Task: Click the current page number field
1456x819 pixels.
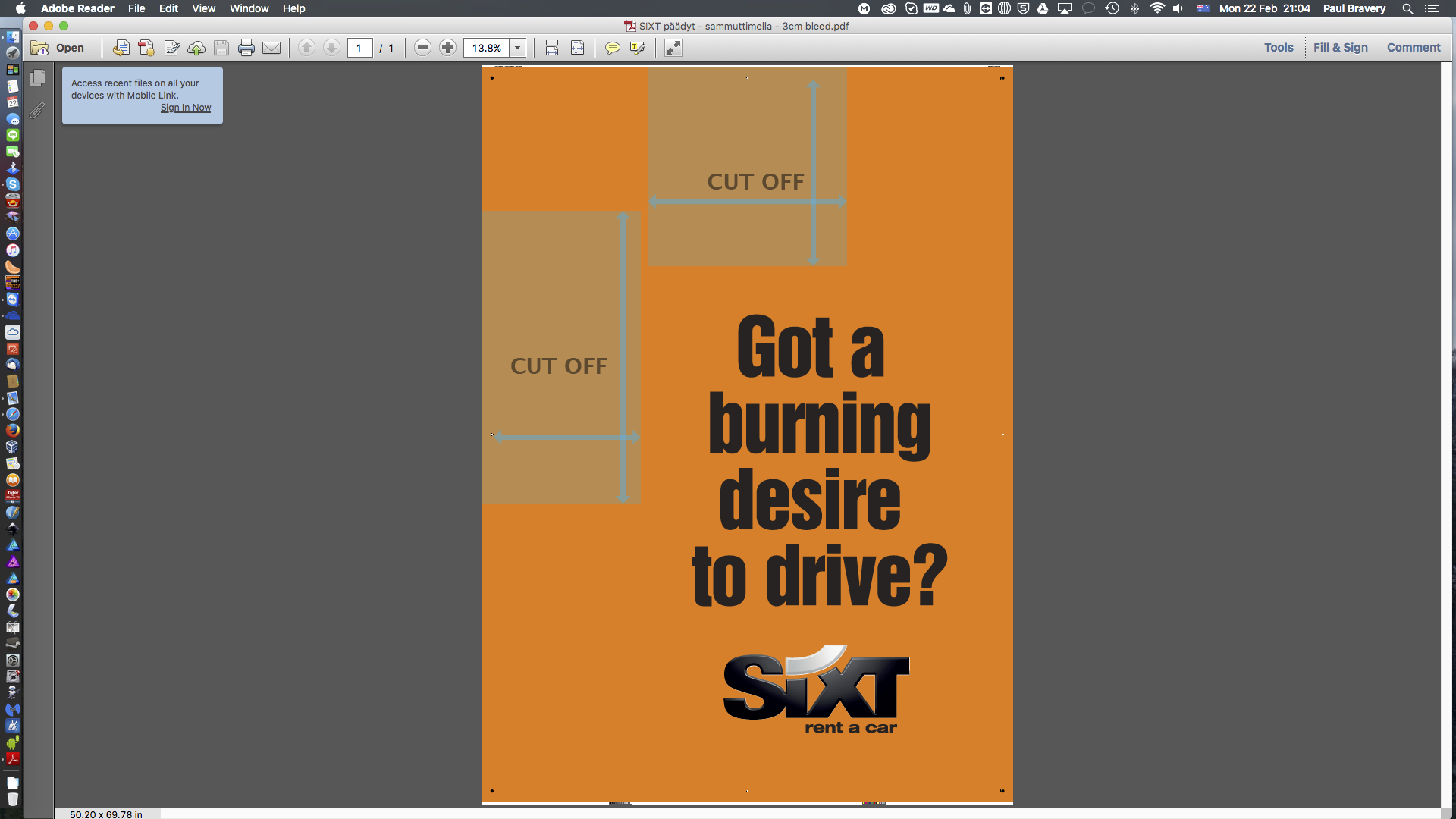Action: (359, 48)
